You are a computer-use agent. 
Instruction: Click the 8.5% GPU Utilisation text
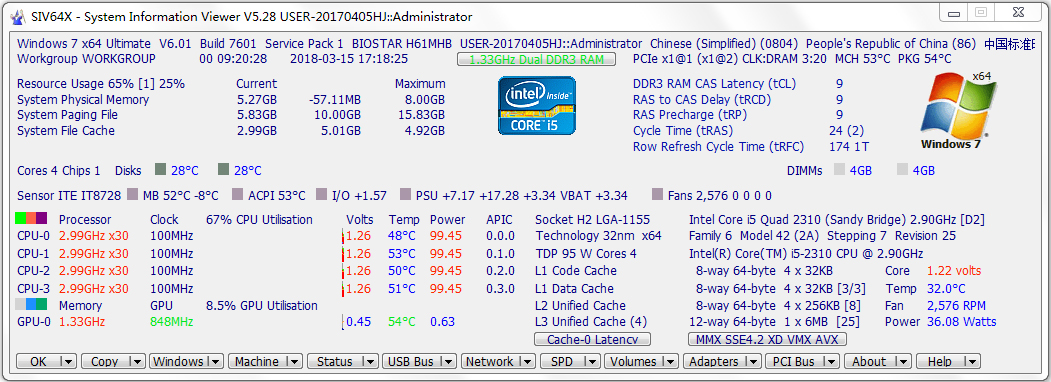262,305
